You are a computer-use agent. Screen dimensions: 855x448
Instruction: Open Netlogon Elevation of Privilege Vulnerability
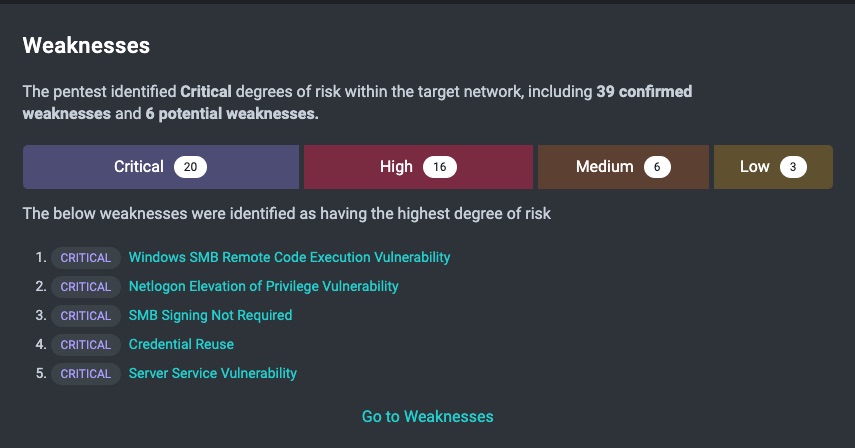point(263,286)
